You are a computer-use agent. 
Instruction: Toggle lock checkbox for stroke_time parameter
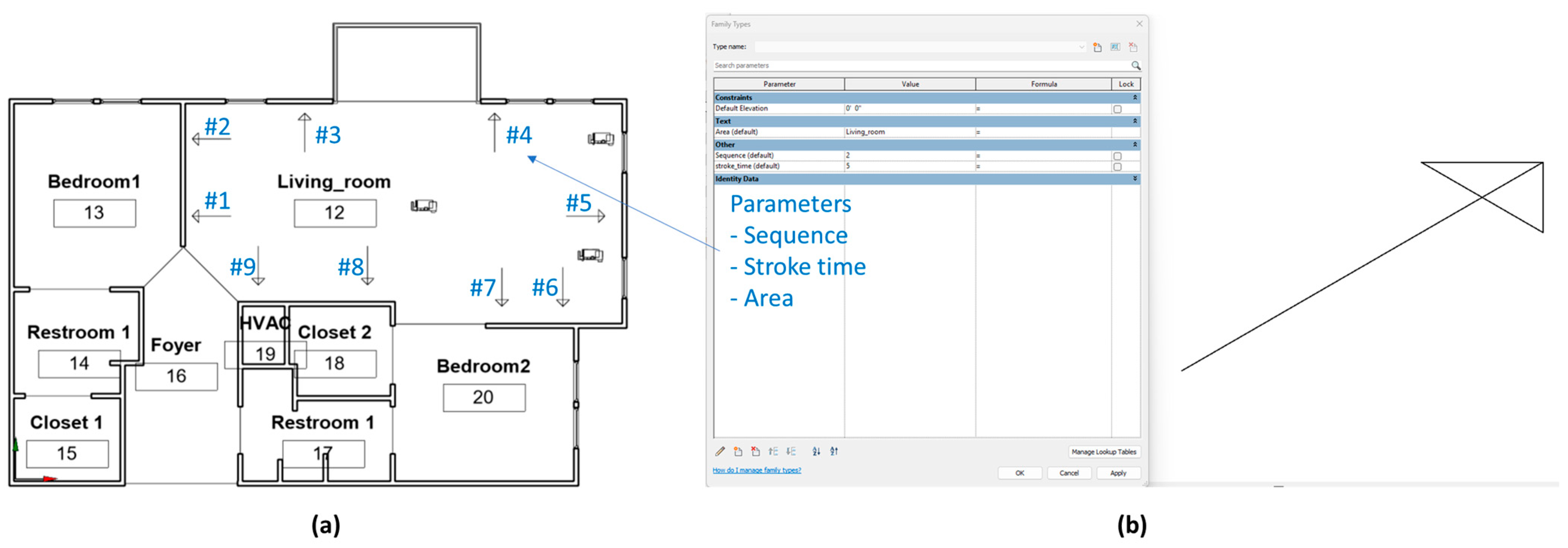(1117, 167)
